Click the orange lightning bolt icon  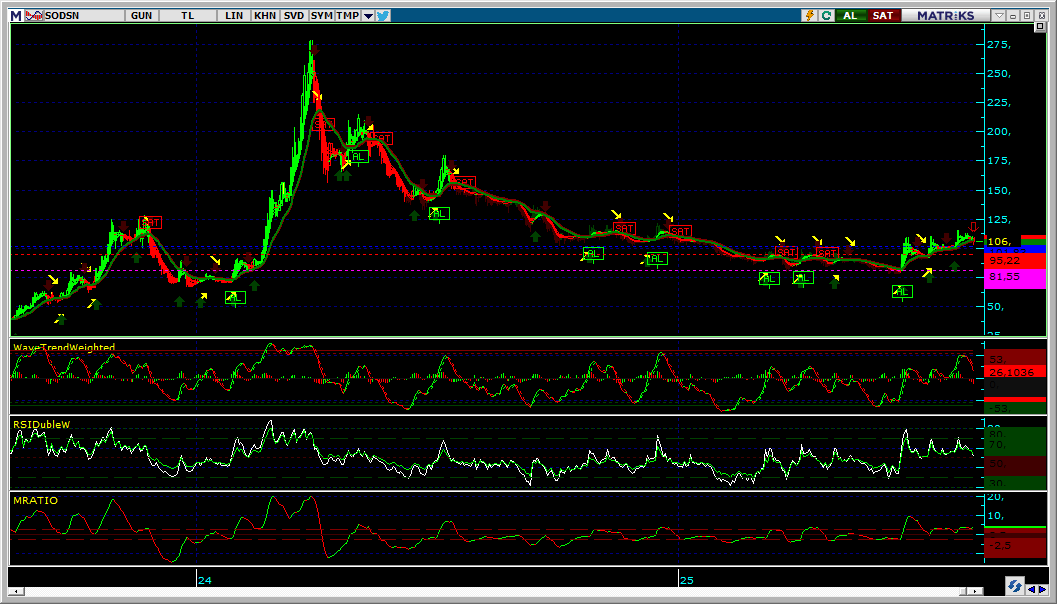(x=810, y=16)
